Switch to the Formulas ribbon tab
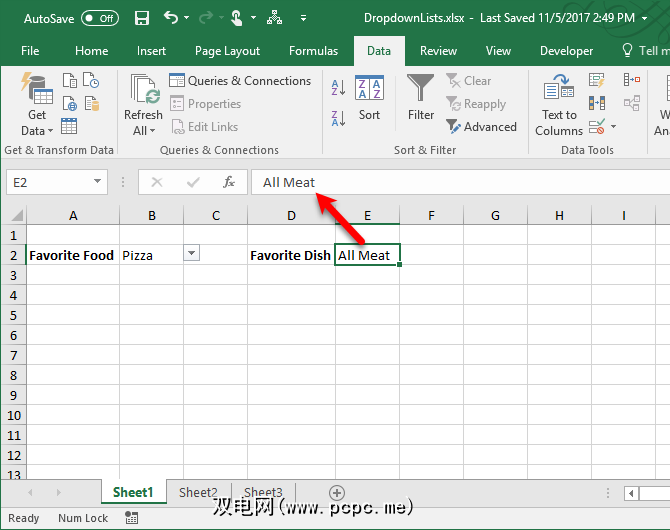This screenshot has width=670, height=530. (313, 51)
